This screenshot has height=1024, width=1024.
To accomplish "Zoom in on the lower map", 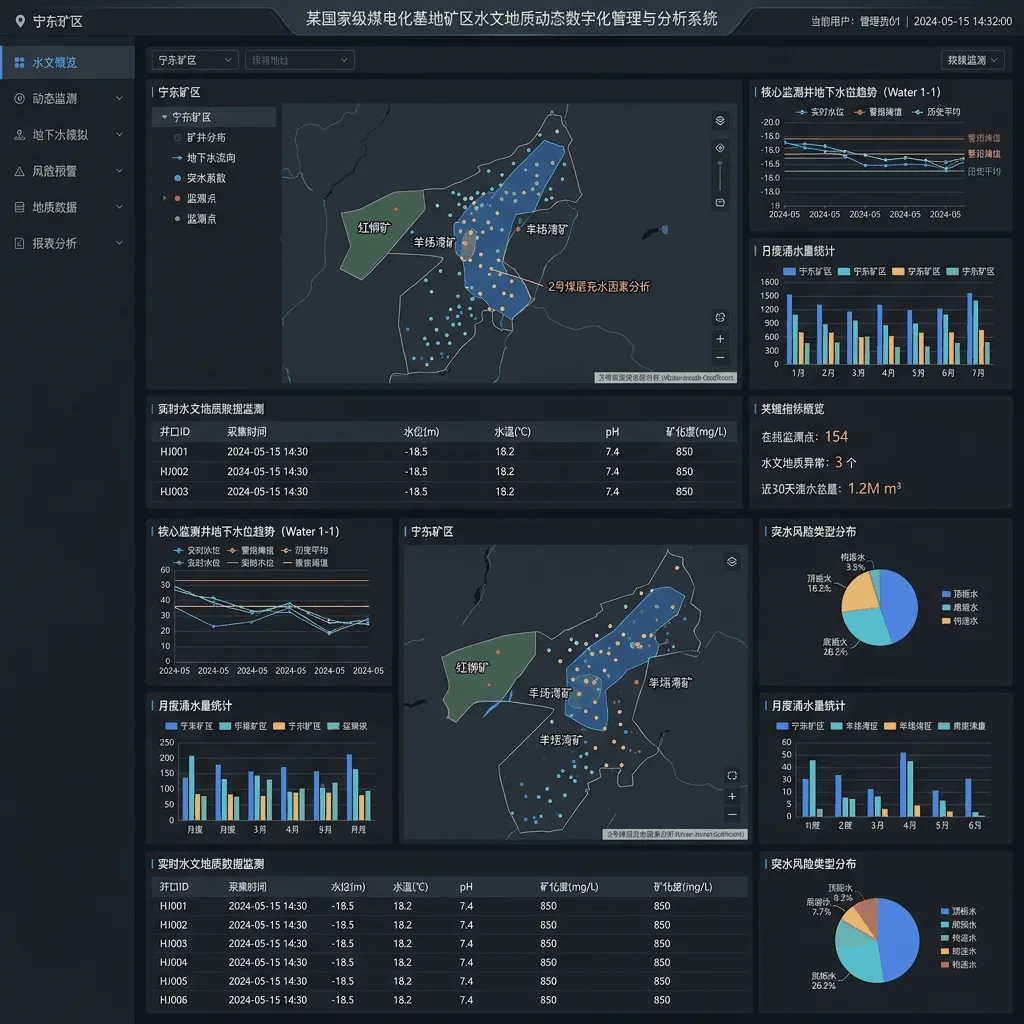I will [731, 796].
